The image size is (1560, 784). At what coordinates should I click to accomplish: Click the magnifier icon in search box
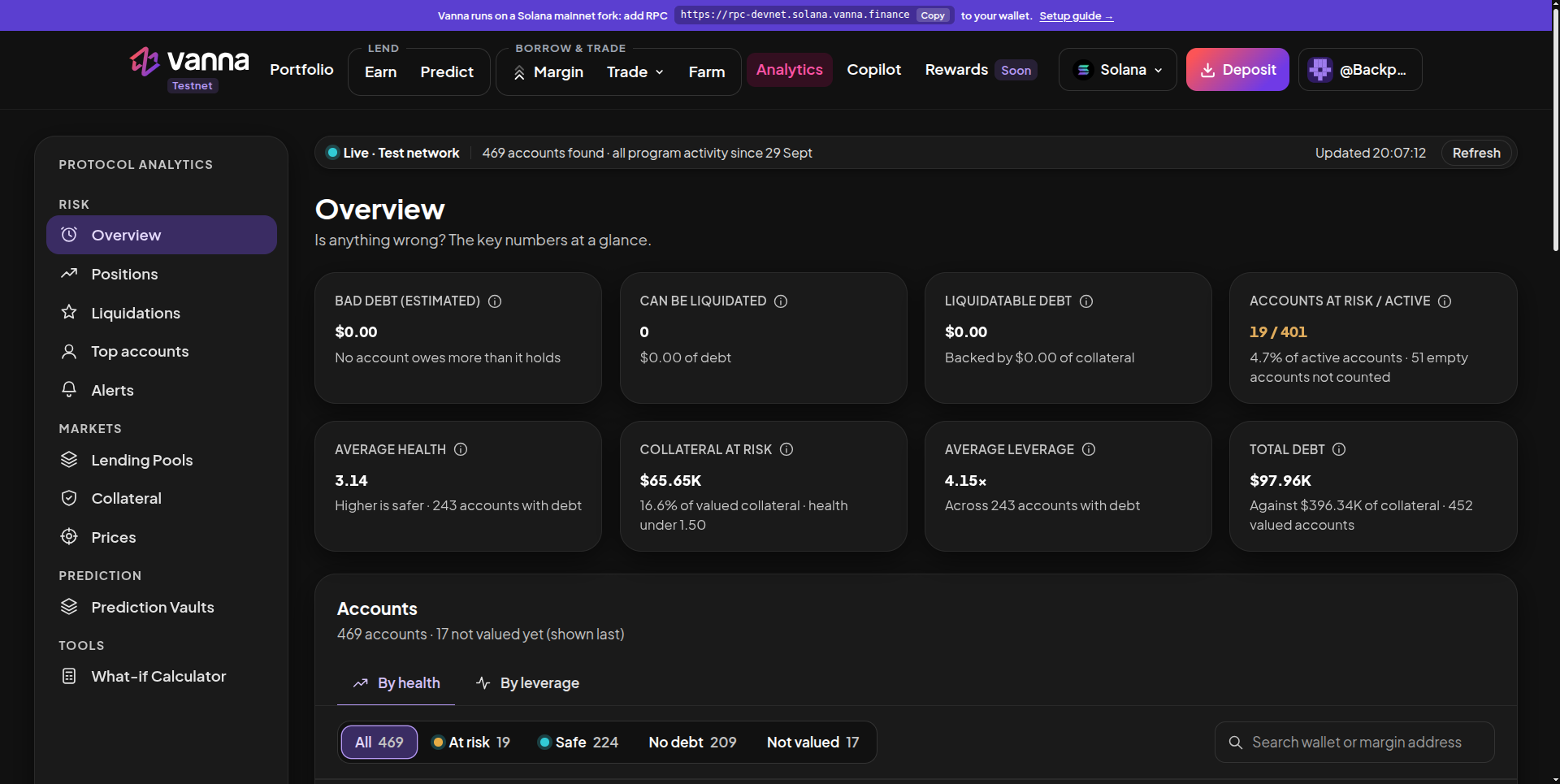(1236, 743)
